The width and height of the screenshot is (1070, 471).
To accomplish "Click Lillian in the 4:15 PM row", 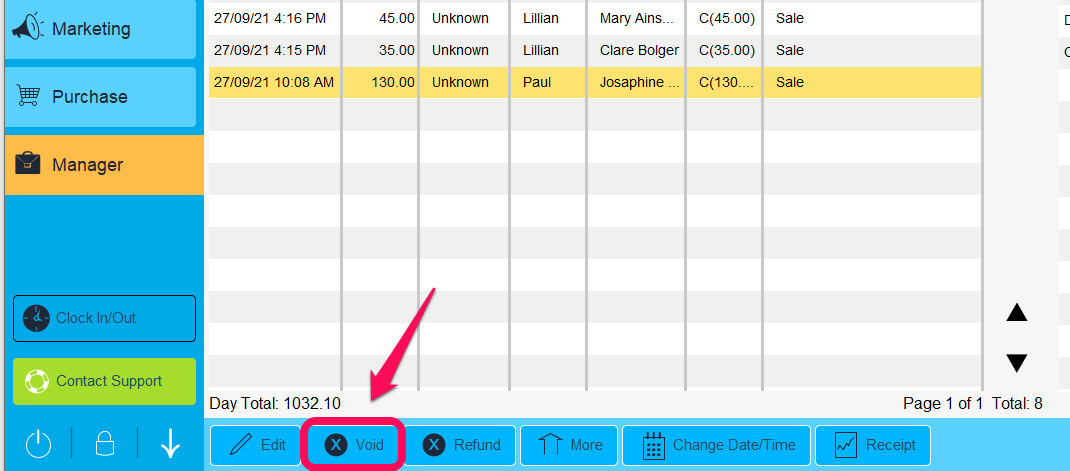I will [540, 51].
